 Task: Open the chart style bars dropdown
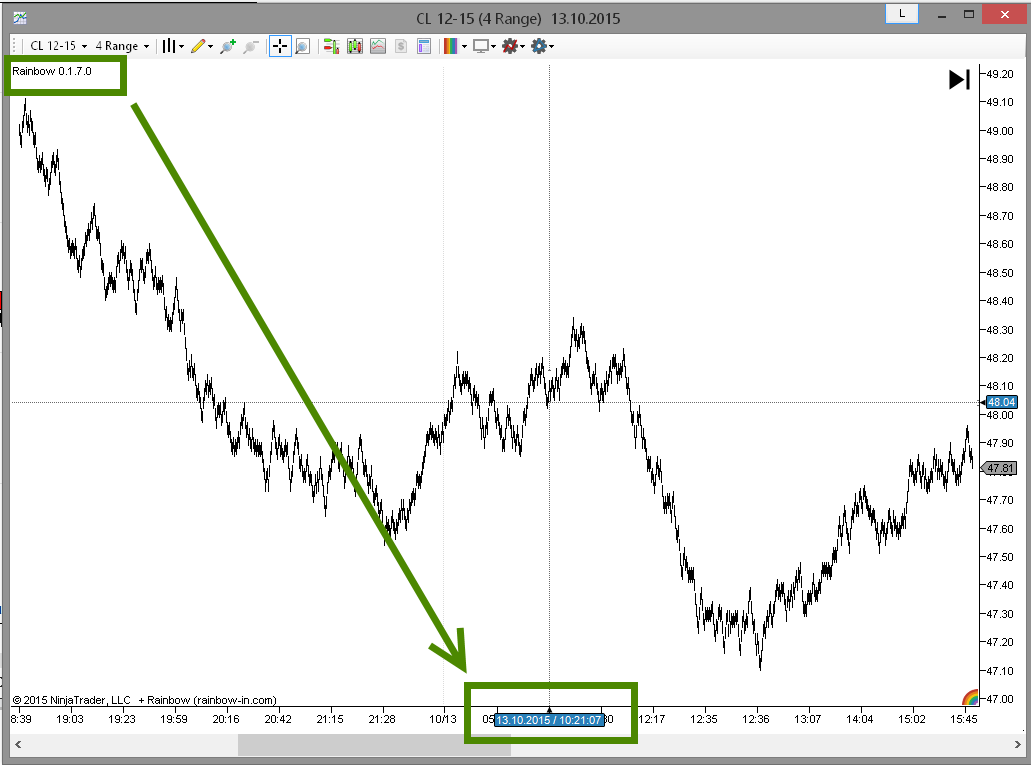click(x=173, y=46)
